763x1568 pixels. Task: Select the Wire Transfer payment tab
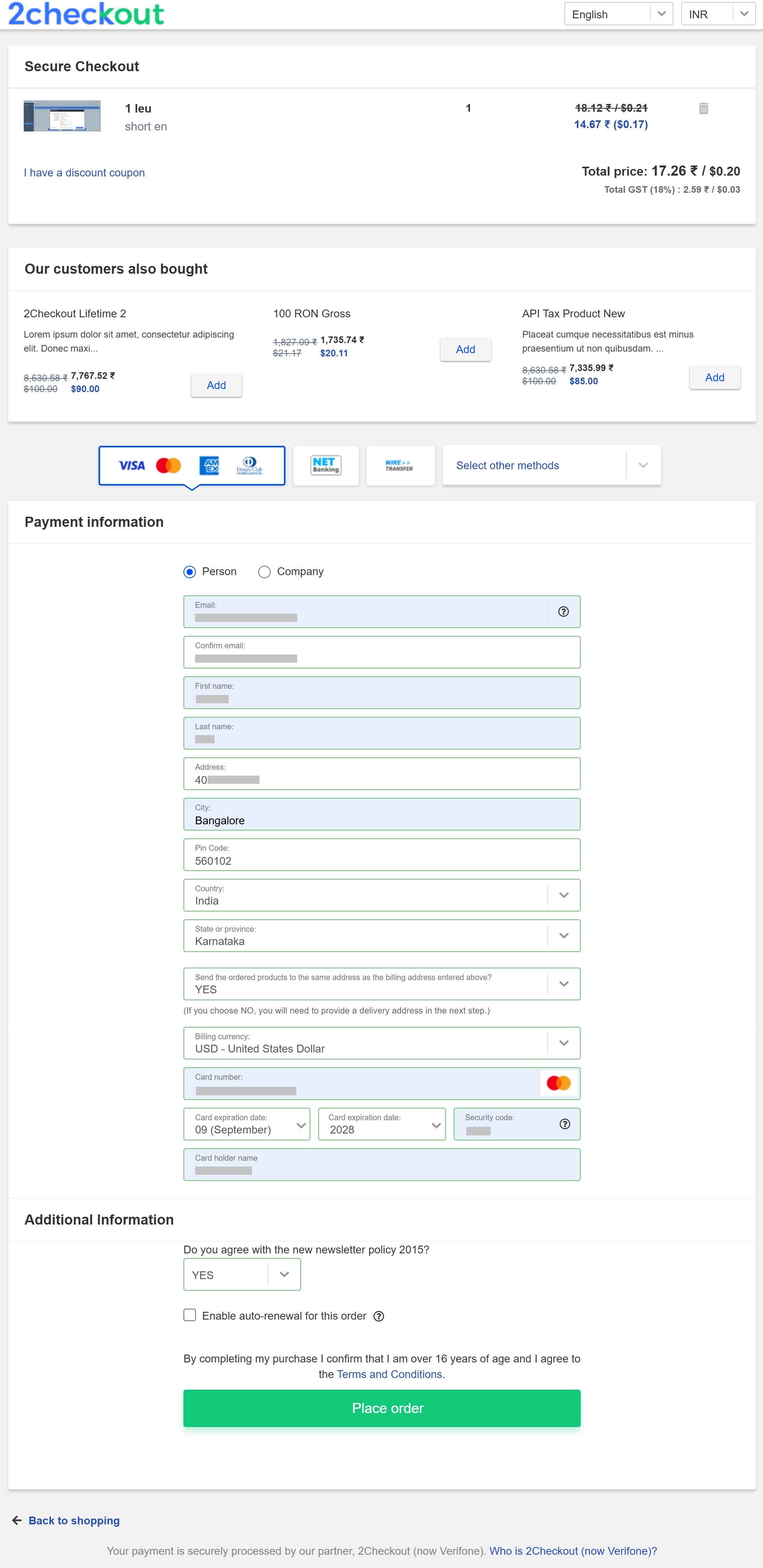[x=400, y=466]
